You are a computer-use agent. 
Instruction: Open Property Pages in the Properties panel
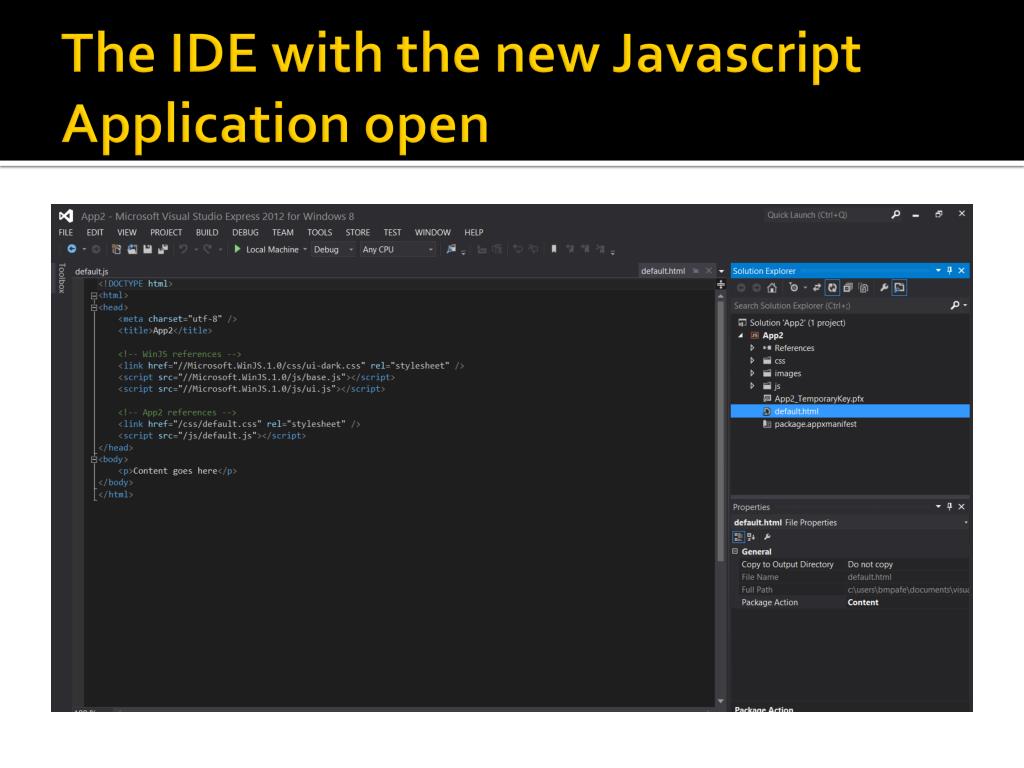pyautogui.click(x=767, y=537)
